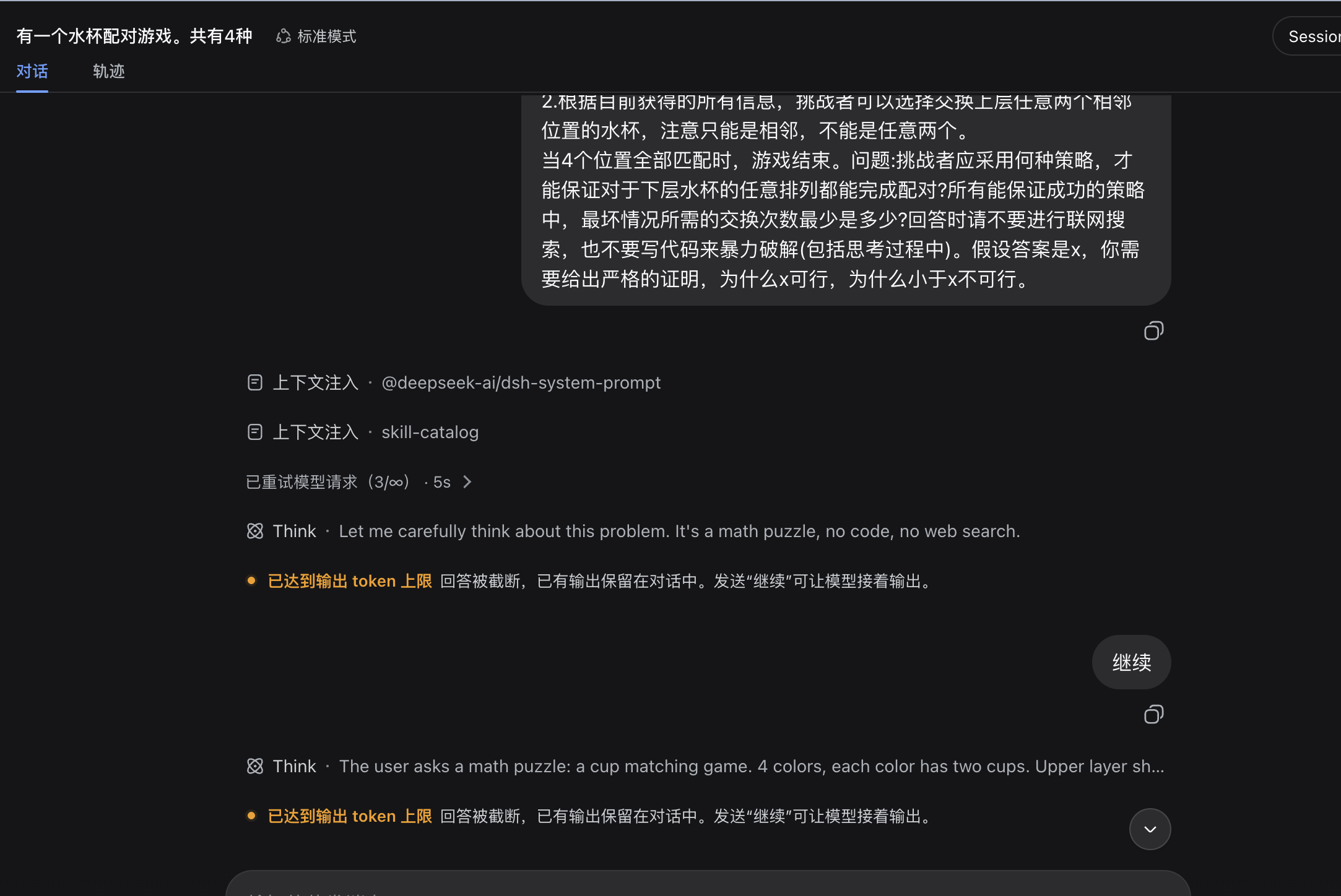Copy the 继续 user message
The image size is (1341, 896).
[x=1153, y=715]
